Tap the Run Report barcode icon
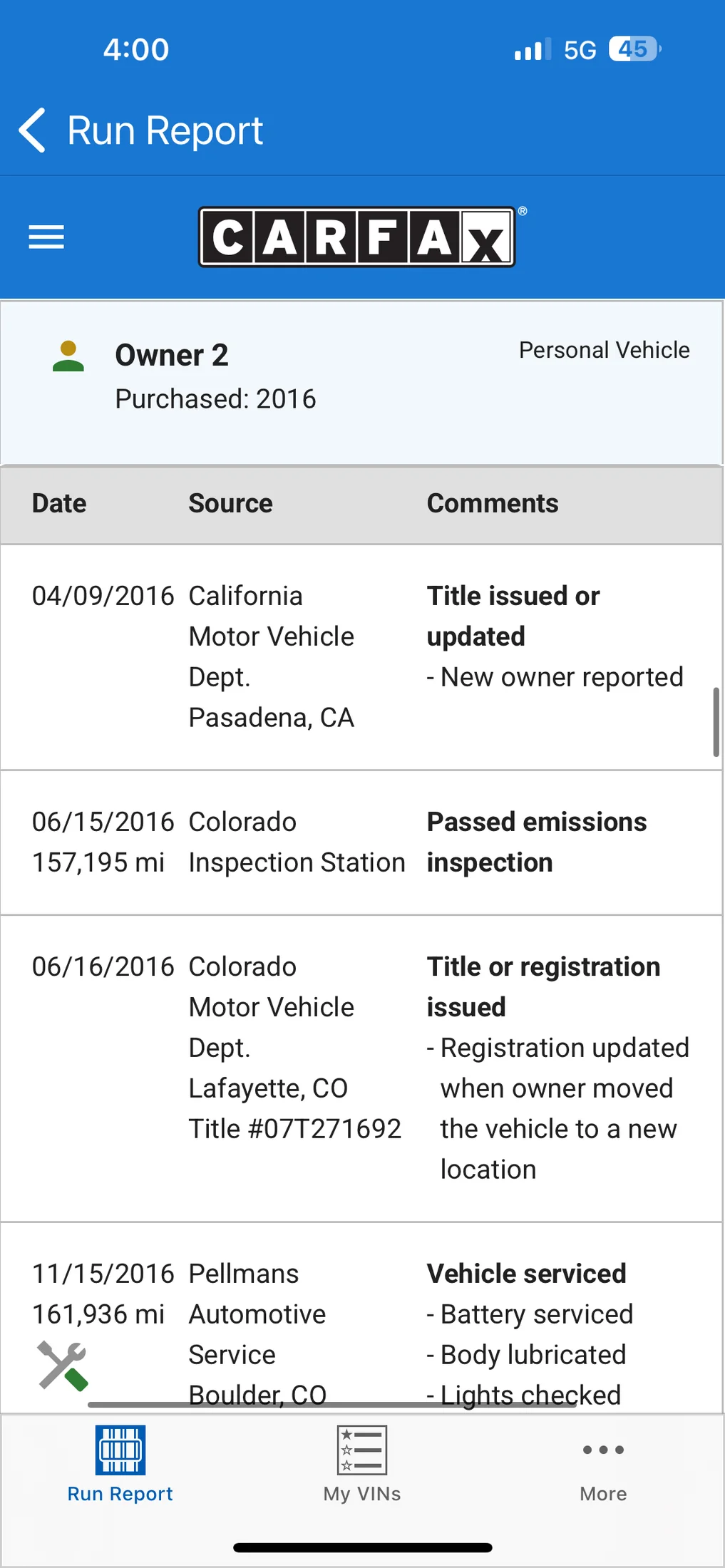The height and width of the screenshot is (1568, 725). (x=120, y=1450)
